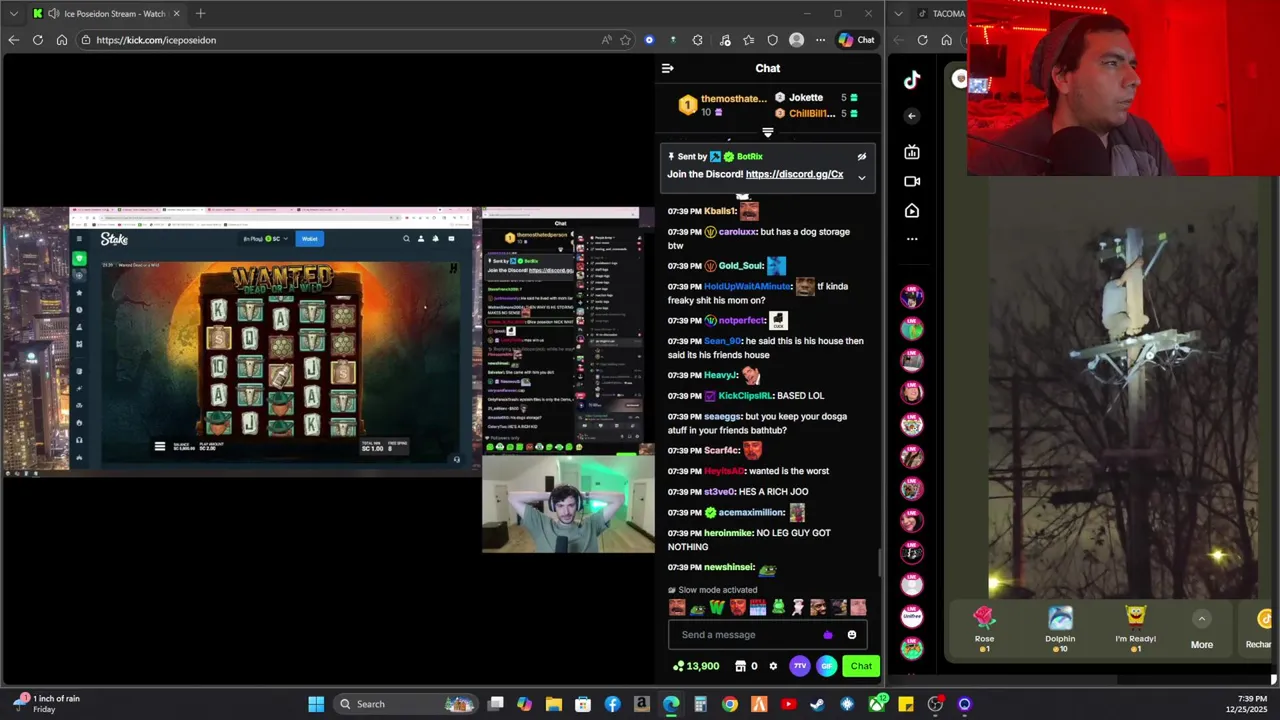Image resolution: width=1280 pixels, height=720 pixels.
Task: Send the I'm Ready! gift on TikTok
Action: (x=1135, y=628)
